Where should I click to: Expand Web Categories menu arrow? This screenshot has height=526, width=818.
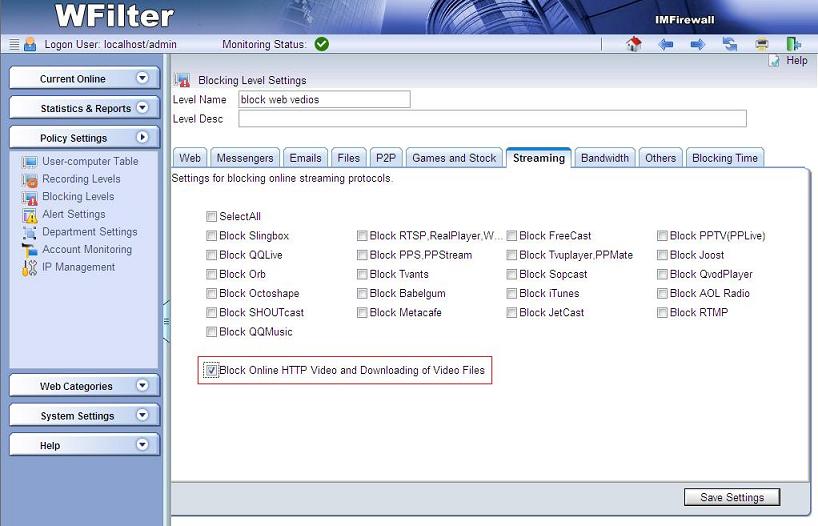tap(142, 385)
